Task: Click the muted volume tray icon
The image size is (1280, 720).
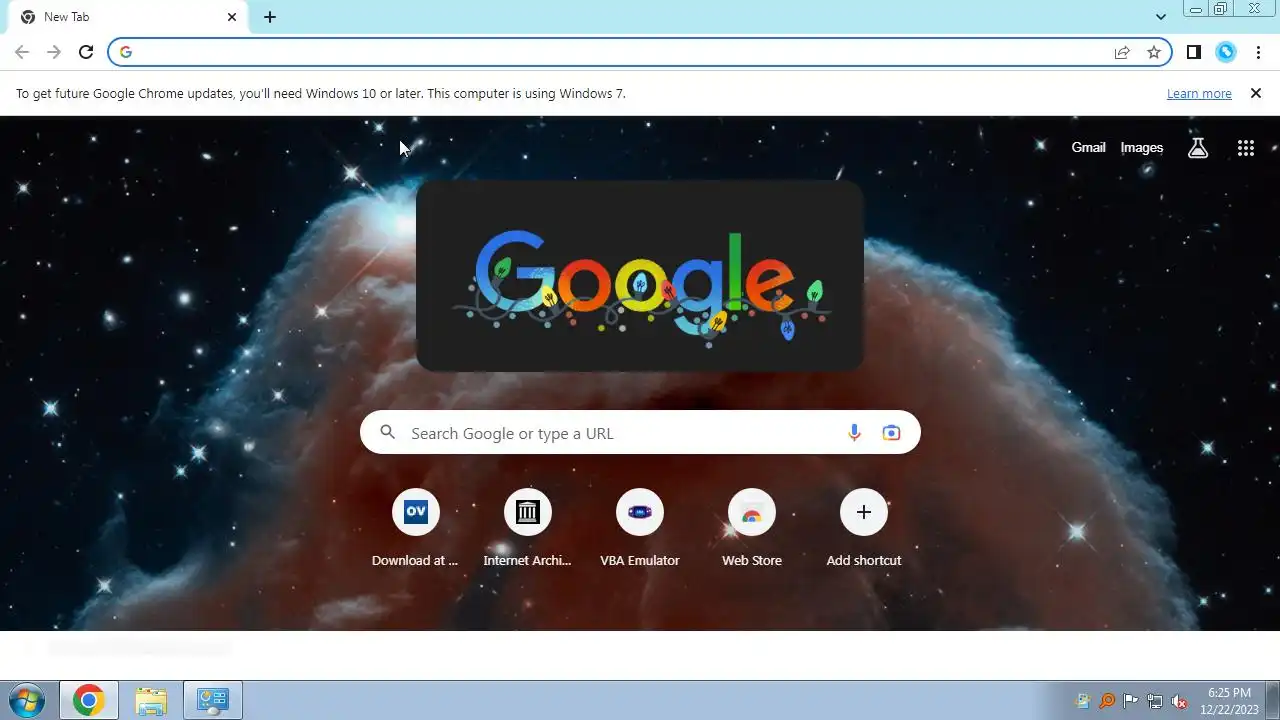Action: click(1179, 701)
